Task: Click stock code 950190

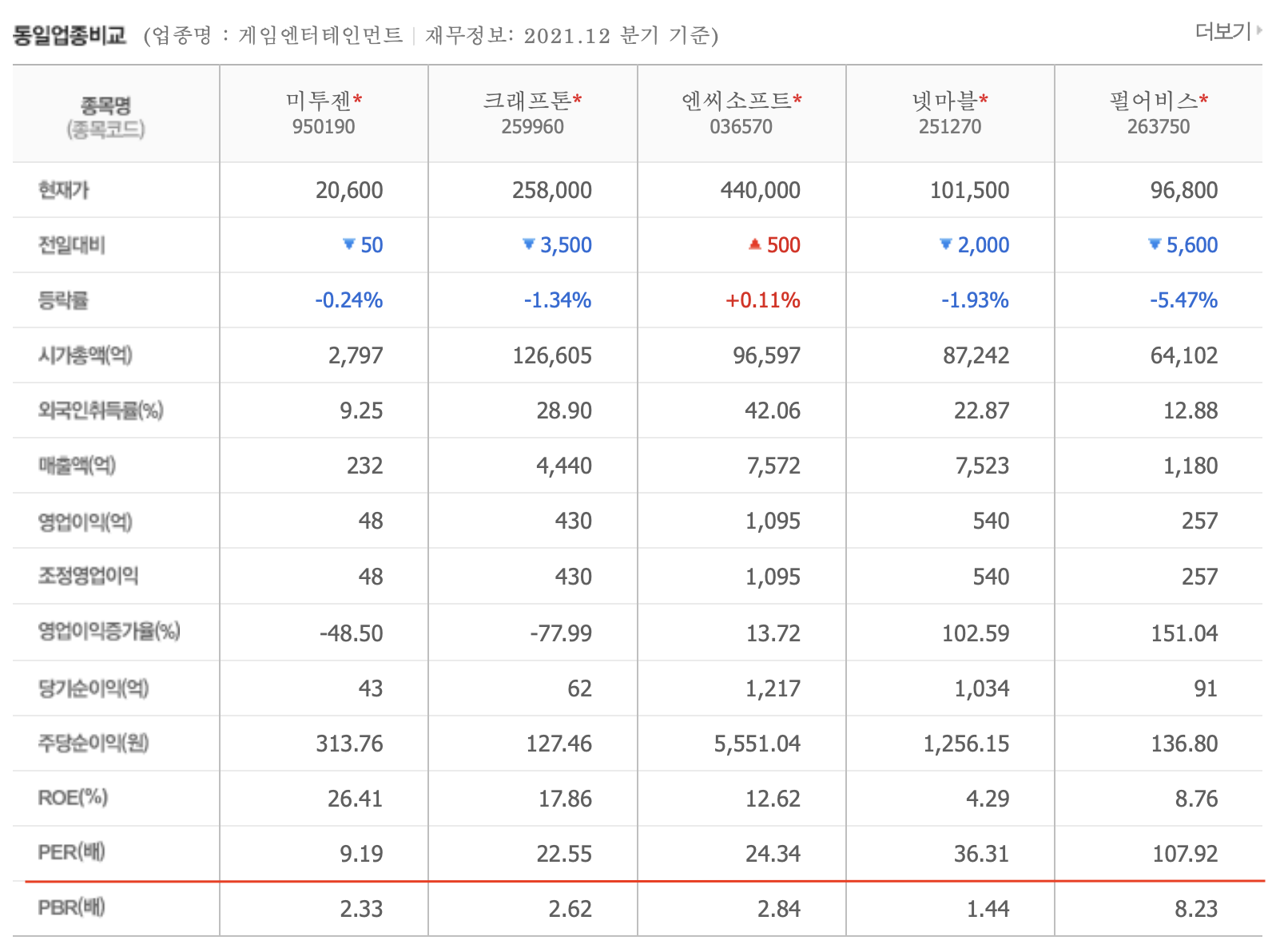Action: (324, 127)
